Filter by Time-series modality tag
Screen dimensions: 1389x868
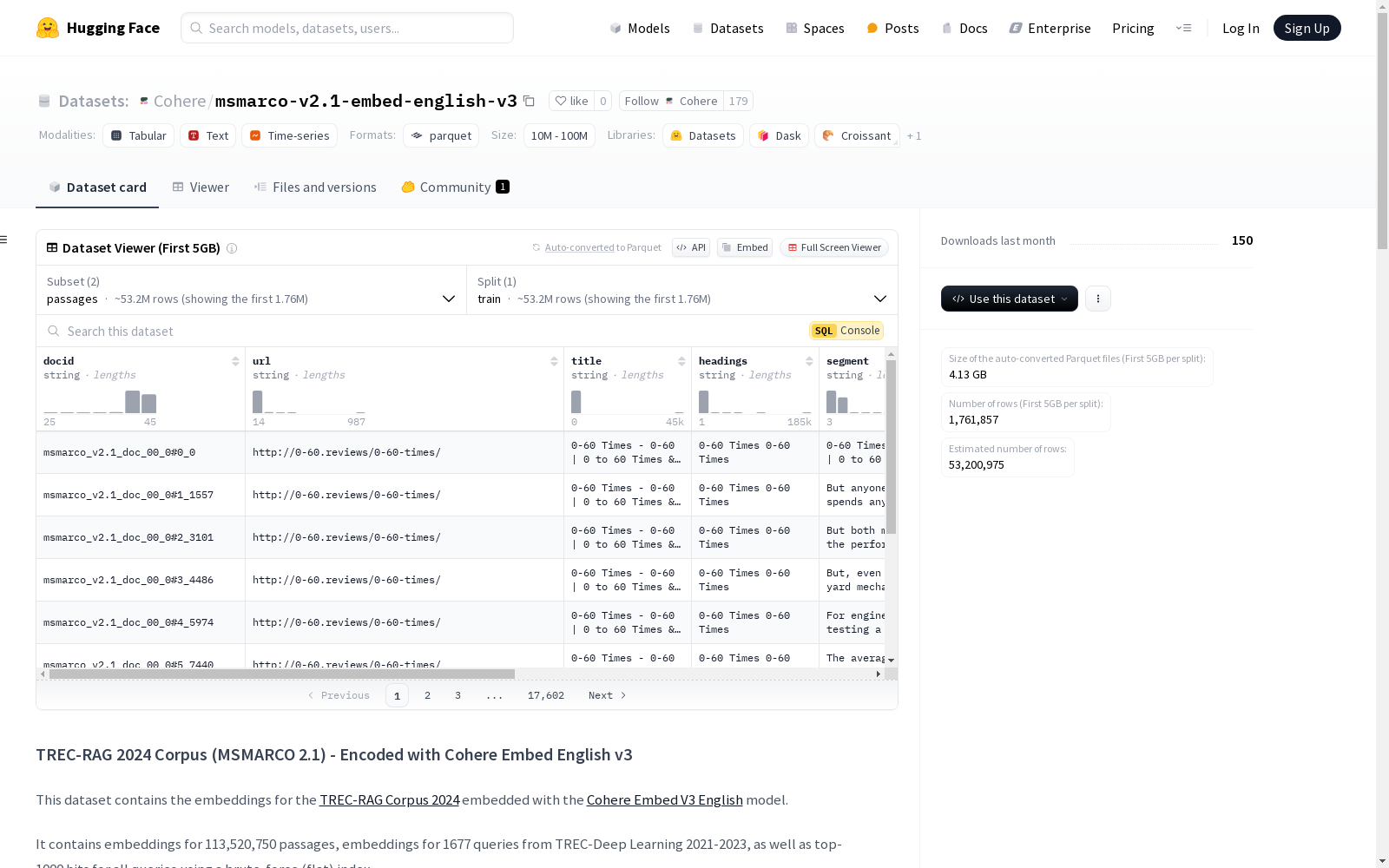pos(290,135)
